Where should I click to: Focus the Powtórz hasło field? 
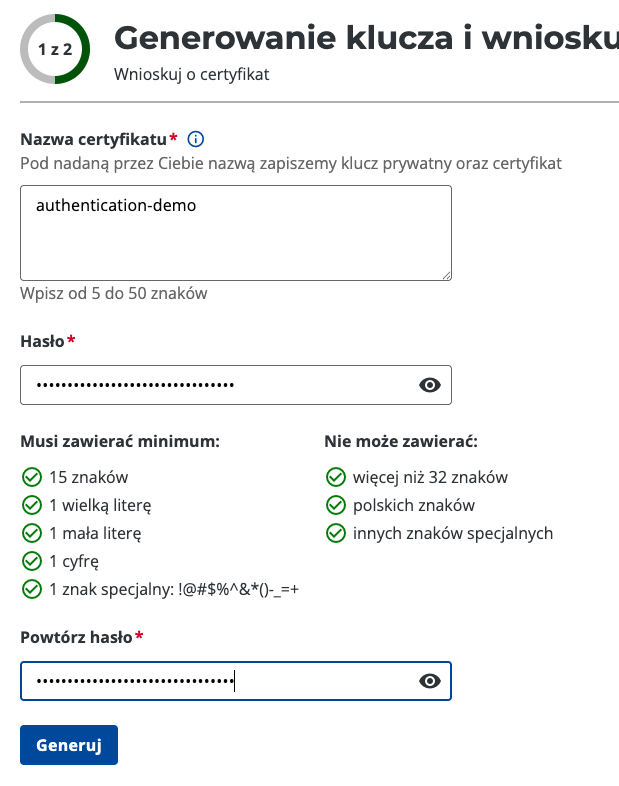click(215, 681)
